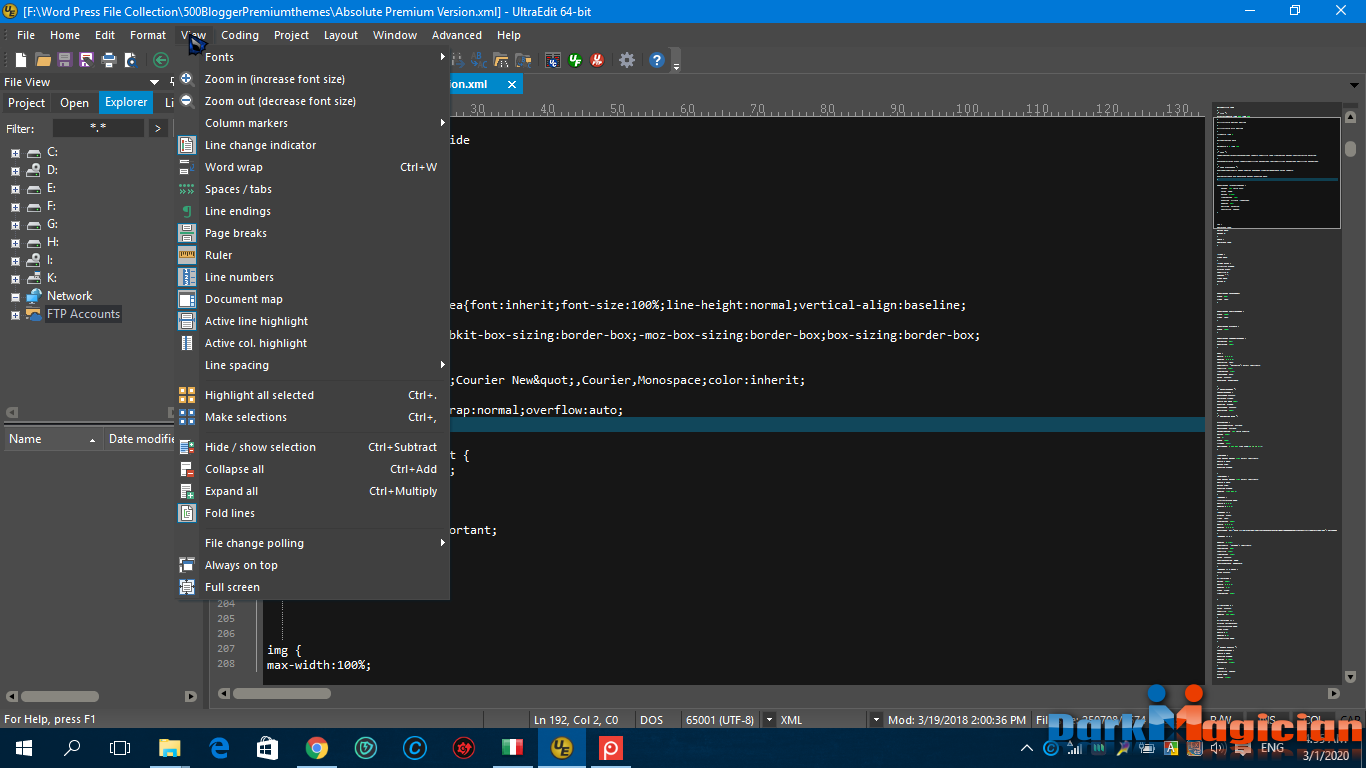This screenshot has width=1366, height=768.
Task: Click the blue Help question mark icon
Action: 656,60
